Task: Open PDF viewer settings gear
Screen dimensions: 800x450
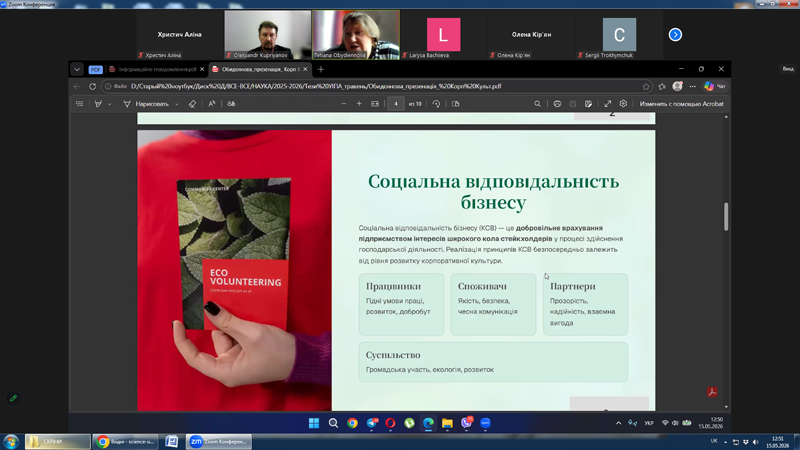Action: (623, 104)
